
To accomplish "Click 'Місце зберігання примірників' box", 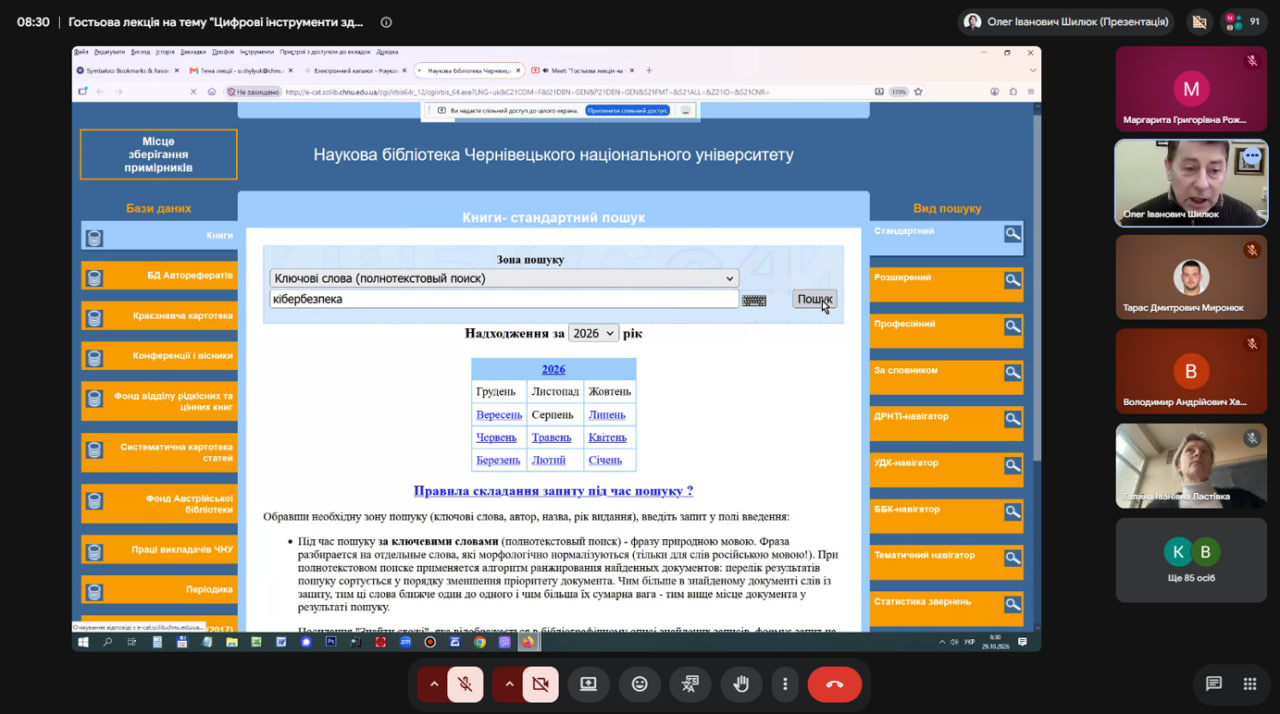I will [x=159, y=155].
